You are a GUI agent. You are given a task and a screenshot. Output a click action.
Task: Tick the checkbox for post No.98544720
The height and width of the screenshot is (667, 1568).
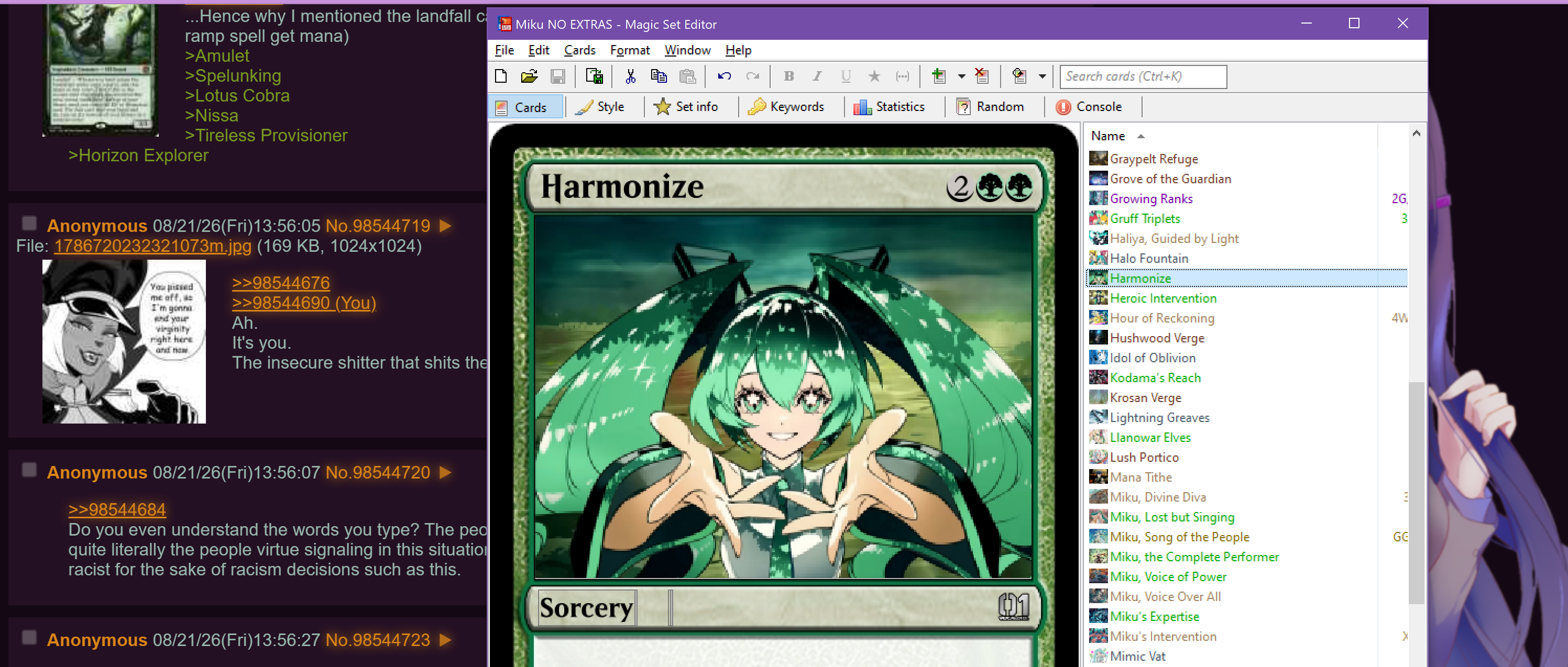[x=29, y=470]
